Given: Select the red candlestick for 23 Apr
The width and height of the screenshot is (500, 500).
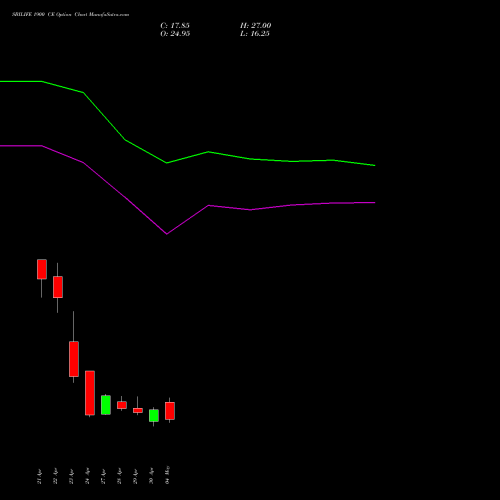Looking at the screenshot, I should coord(74,359).
